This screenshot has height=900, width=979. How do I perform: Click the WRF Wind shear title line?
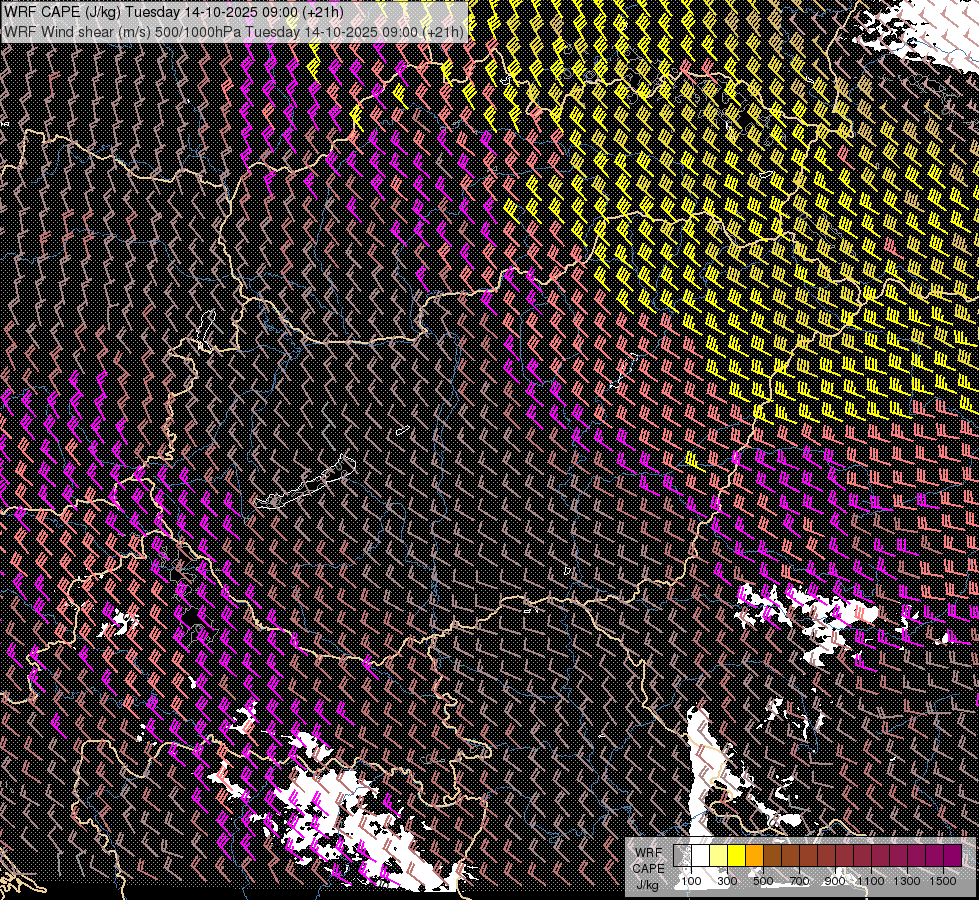pyautogui.click(x=234, y=32)
